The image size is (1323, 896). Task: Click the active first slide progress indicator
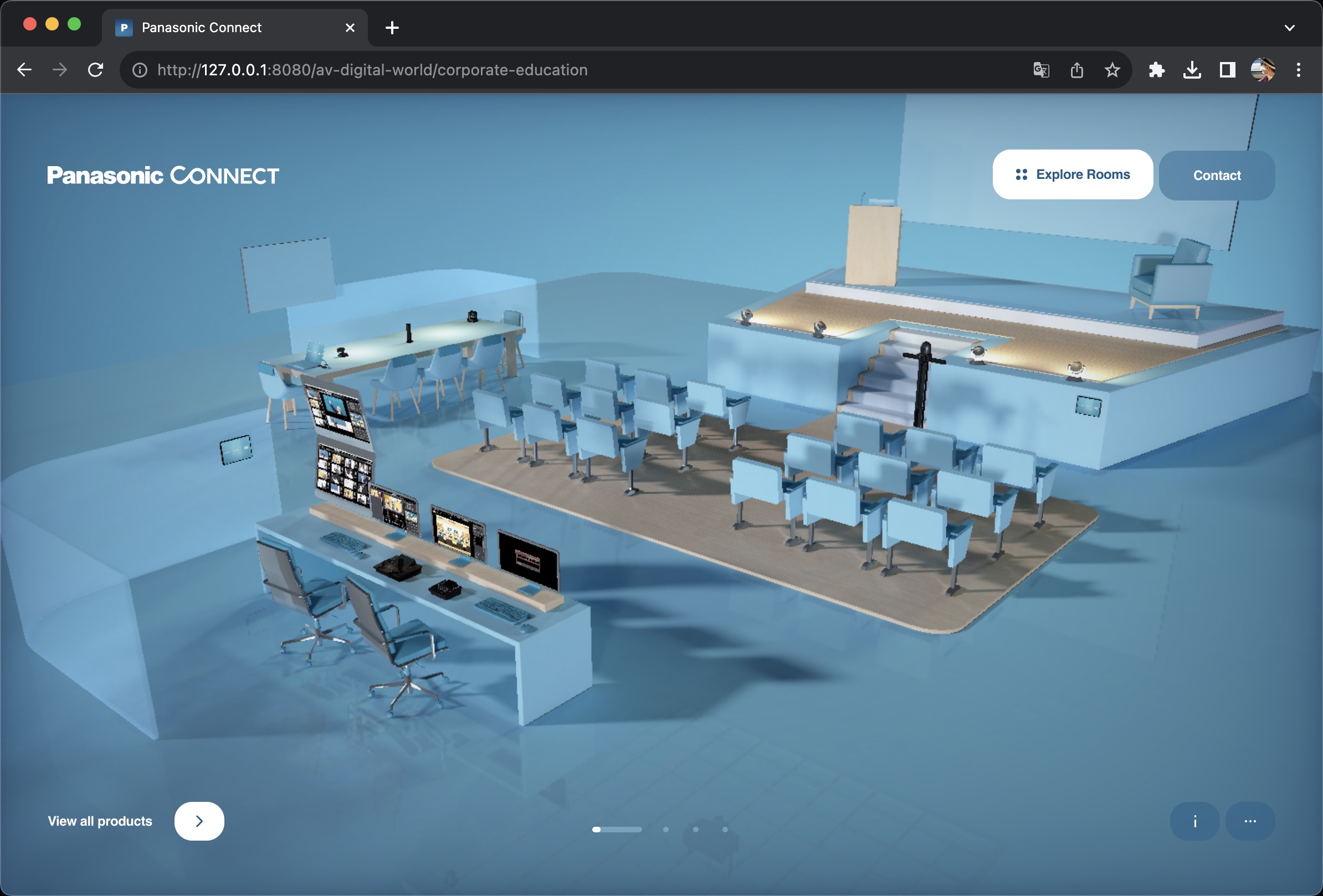point(617,830)
